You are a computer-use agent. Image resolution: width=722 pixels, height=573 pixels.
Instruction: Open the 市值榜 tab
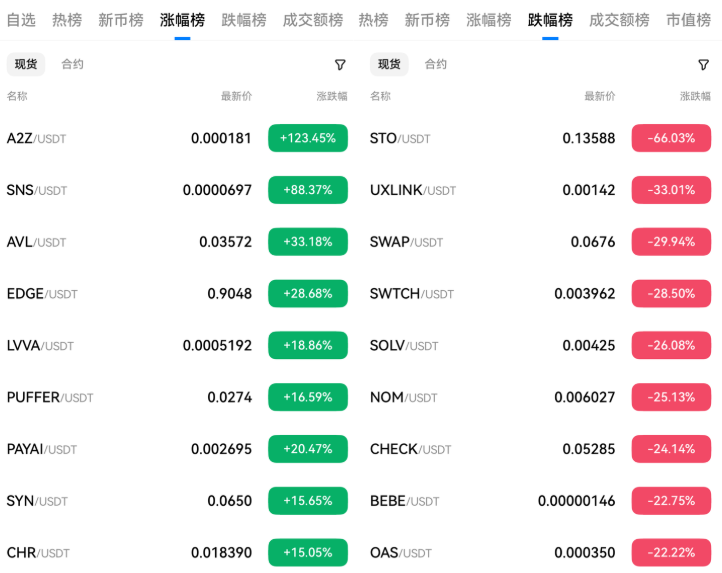(x=688, y=20)
